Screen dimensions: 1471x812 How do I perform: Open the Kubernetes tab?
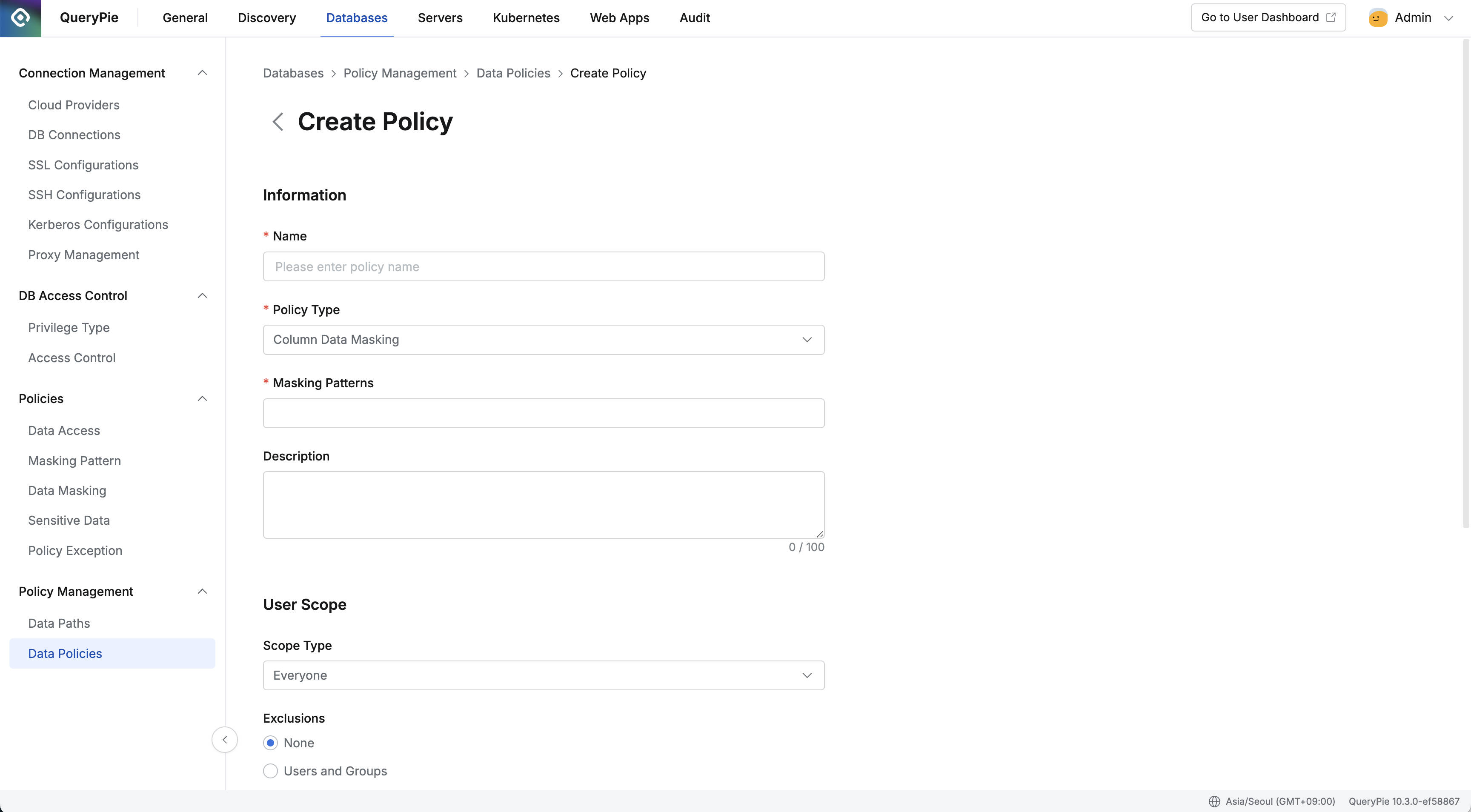pos(526,18)
